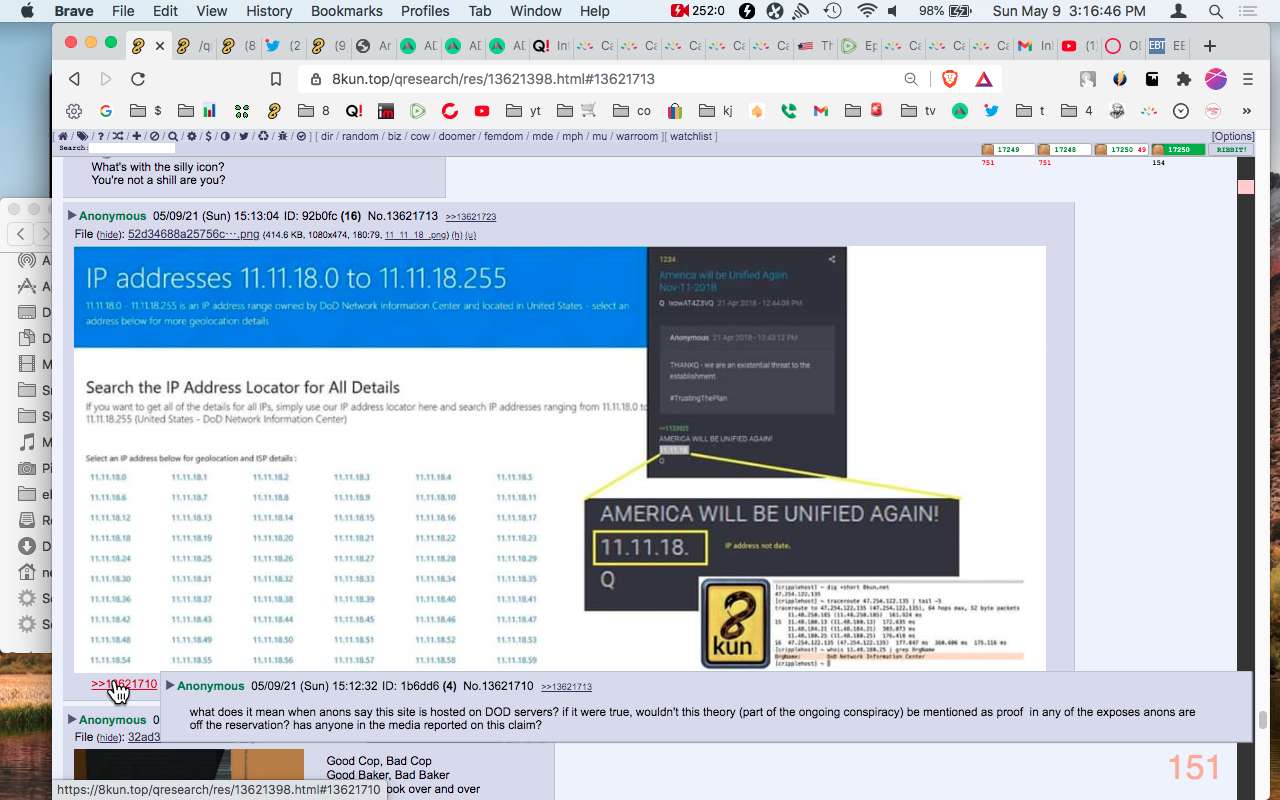
Task: Expand post menu arrow for No.13621710 preview
Action: [170, 685]
